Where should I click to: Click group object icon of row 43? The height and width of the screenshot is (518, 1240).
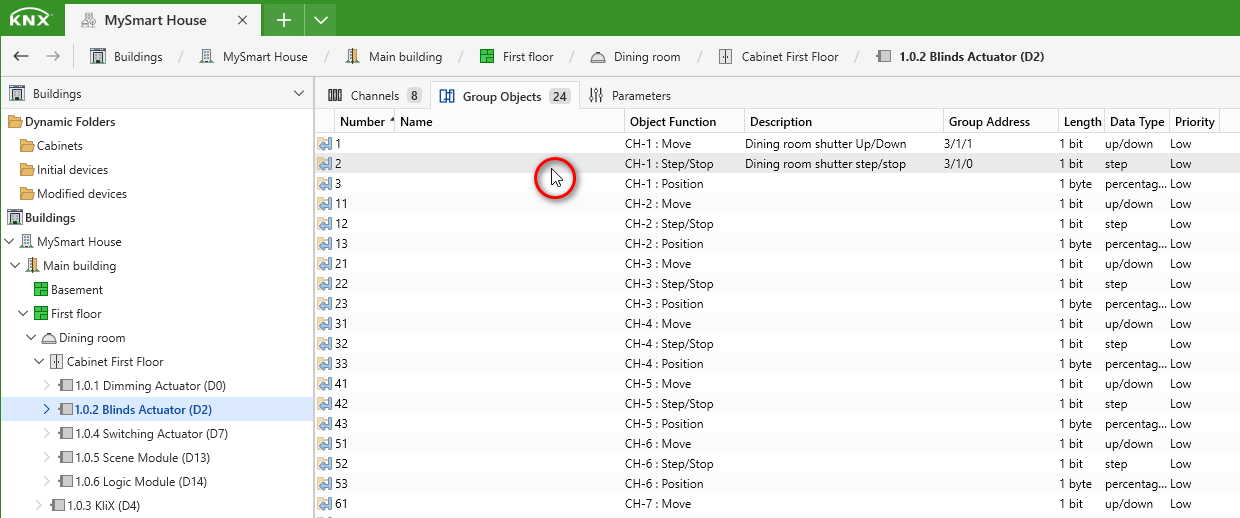[325, 424]
